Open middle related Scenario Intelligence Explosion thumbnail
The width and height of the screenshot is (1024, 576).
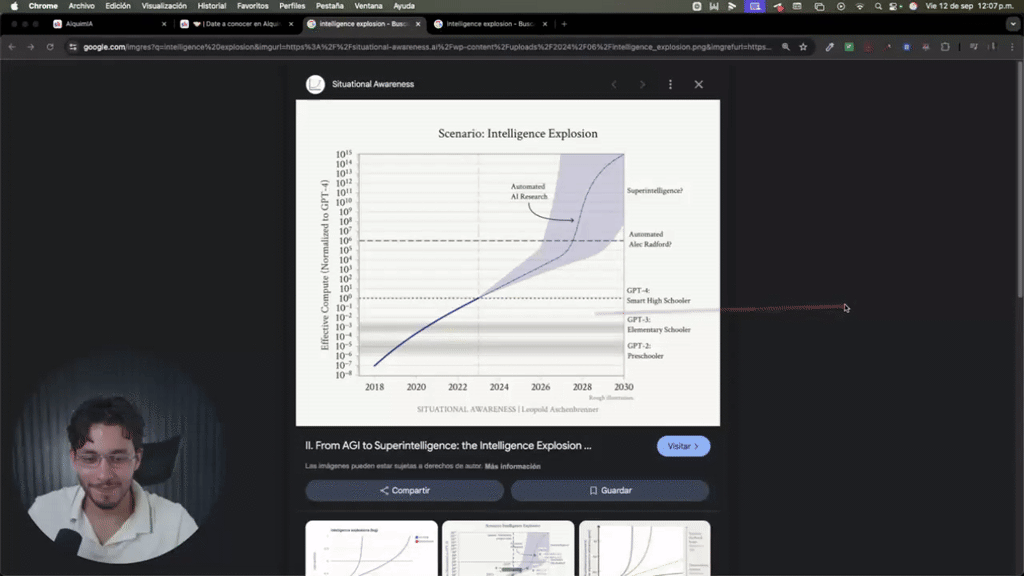tap(508, 548)
